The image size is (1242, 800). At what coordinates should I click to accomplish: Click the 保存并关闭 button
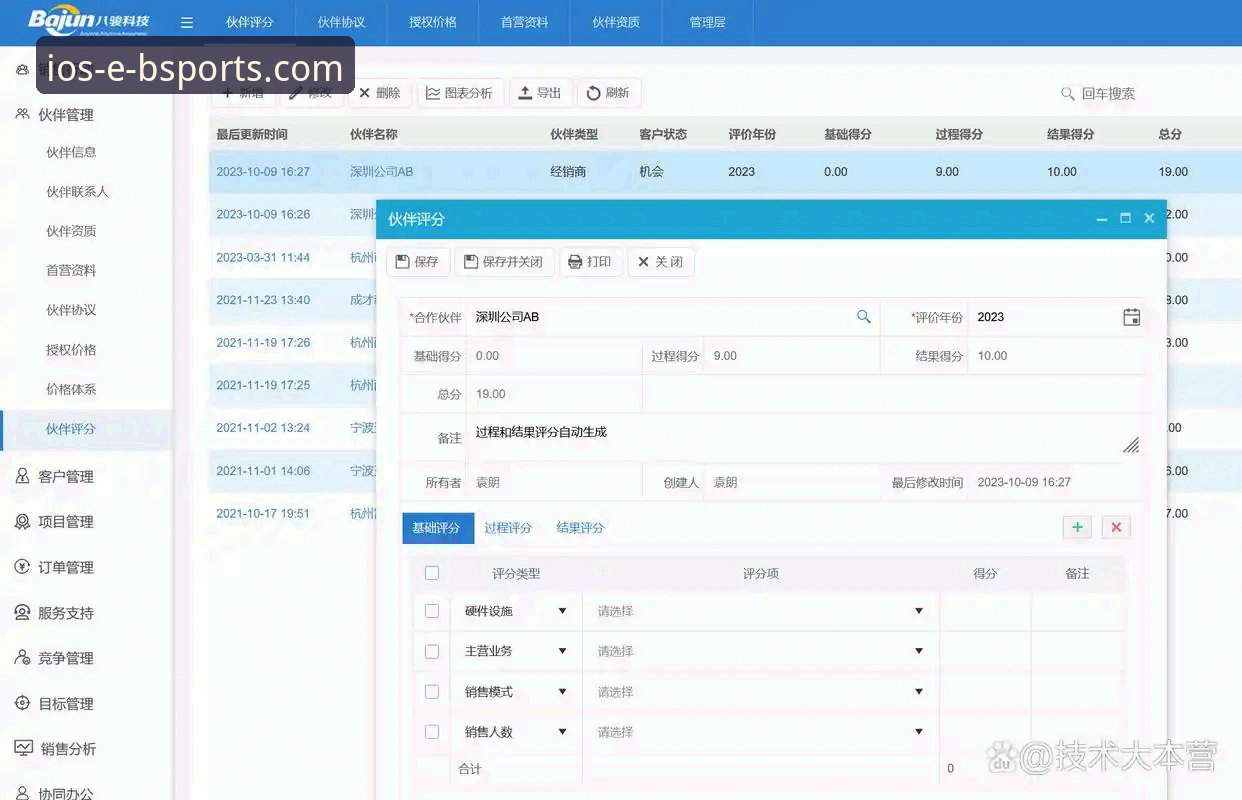pyautogui.click(x=504, y=262)
